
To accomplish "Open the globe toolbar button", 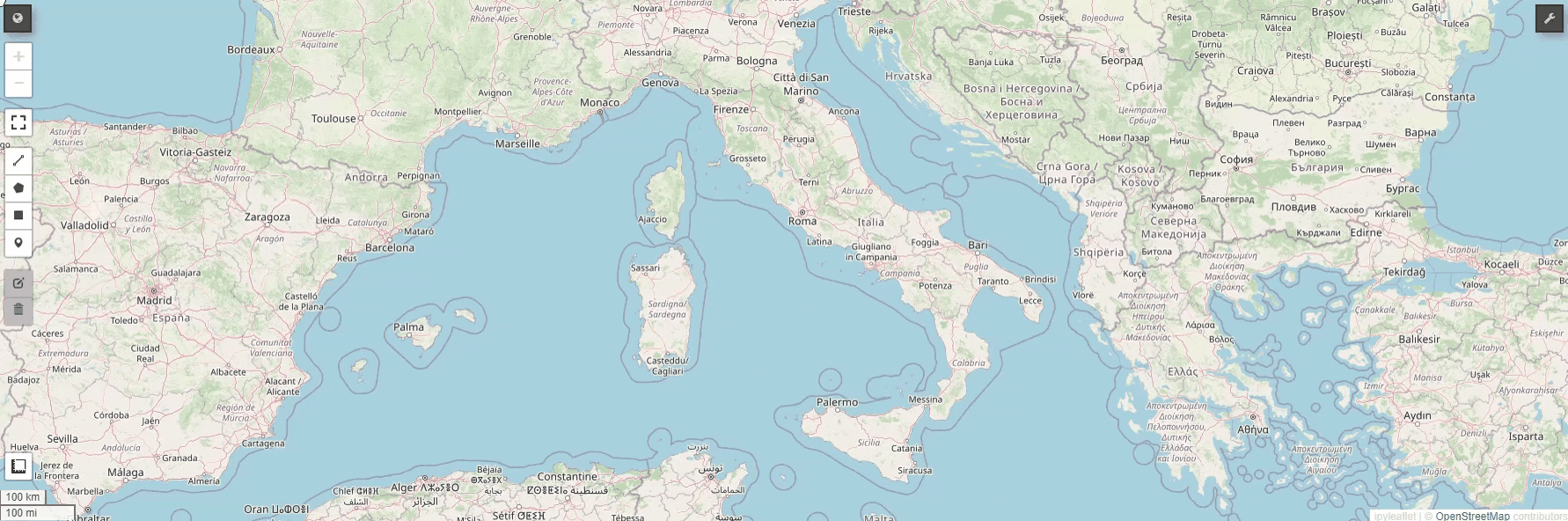I will 18,18.
